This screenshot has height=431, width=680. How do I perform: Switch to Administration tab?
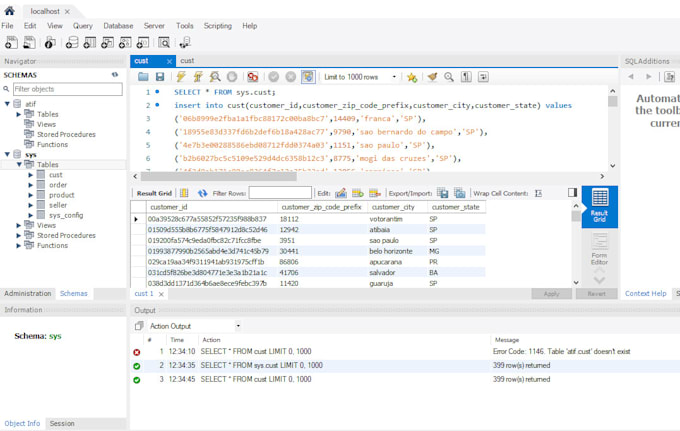coord(28,294)
